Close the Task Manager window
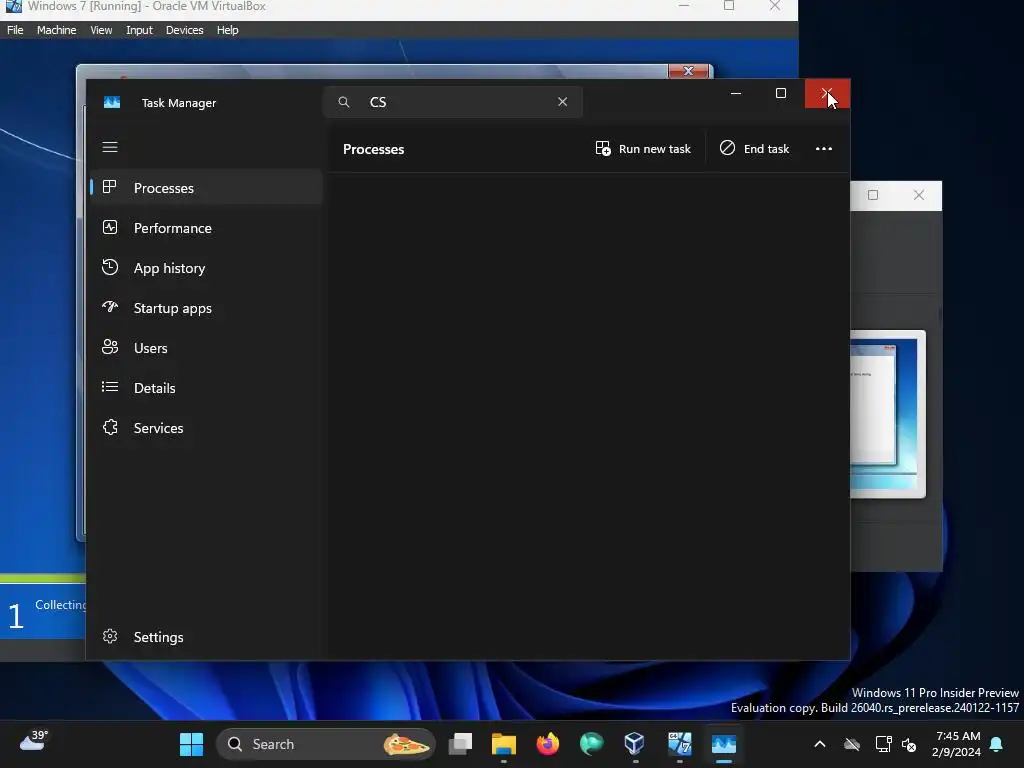Viewport: 1024px width, 768px height. tap(827, 93)
